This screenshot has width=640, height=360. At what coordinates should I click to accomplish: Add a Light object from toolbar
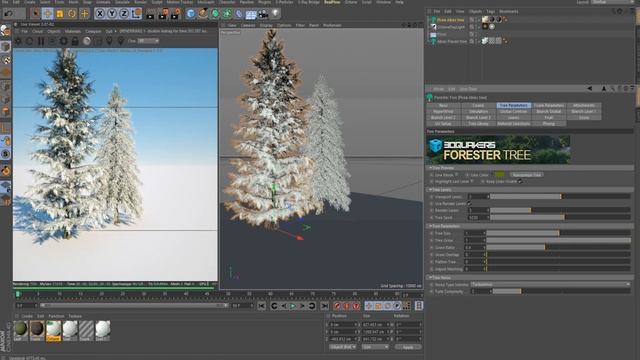point(276,14)
